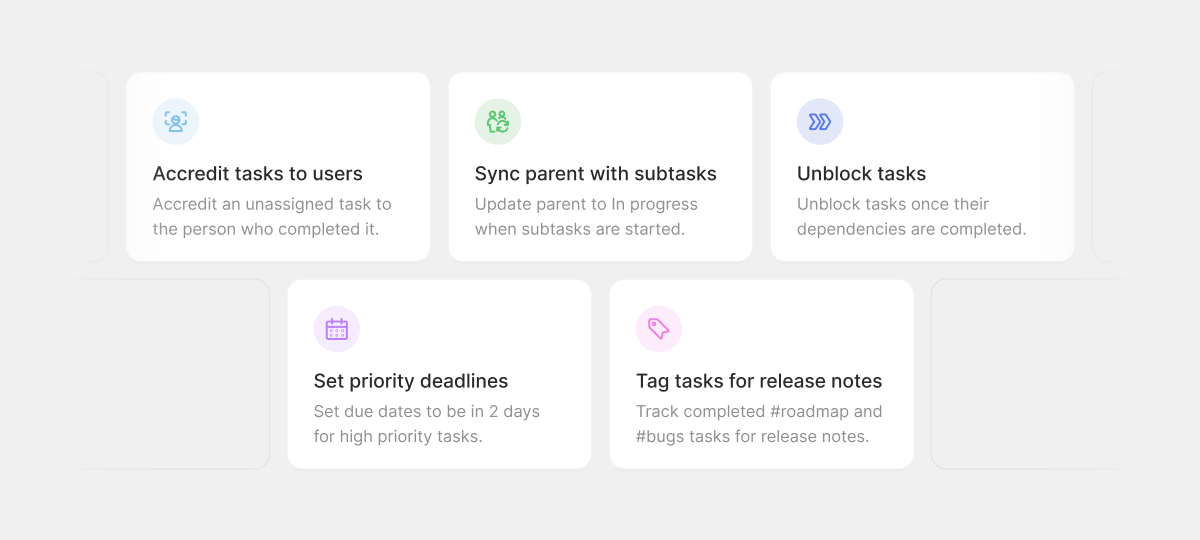This screenshot has height=540, width=1200.
Task: Click text "#bugs tasks for release notes."
Action: [x=753, y=436]
